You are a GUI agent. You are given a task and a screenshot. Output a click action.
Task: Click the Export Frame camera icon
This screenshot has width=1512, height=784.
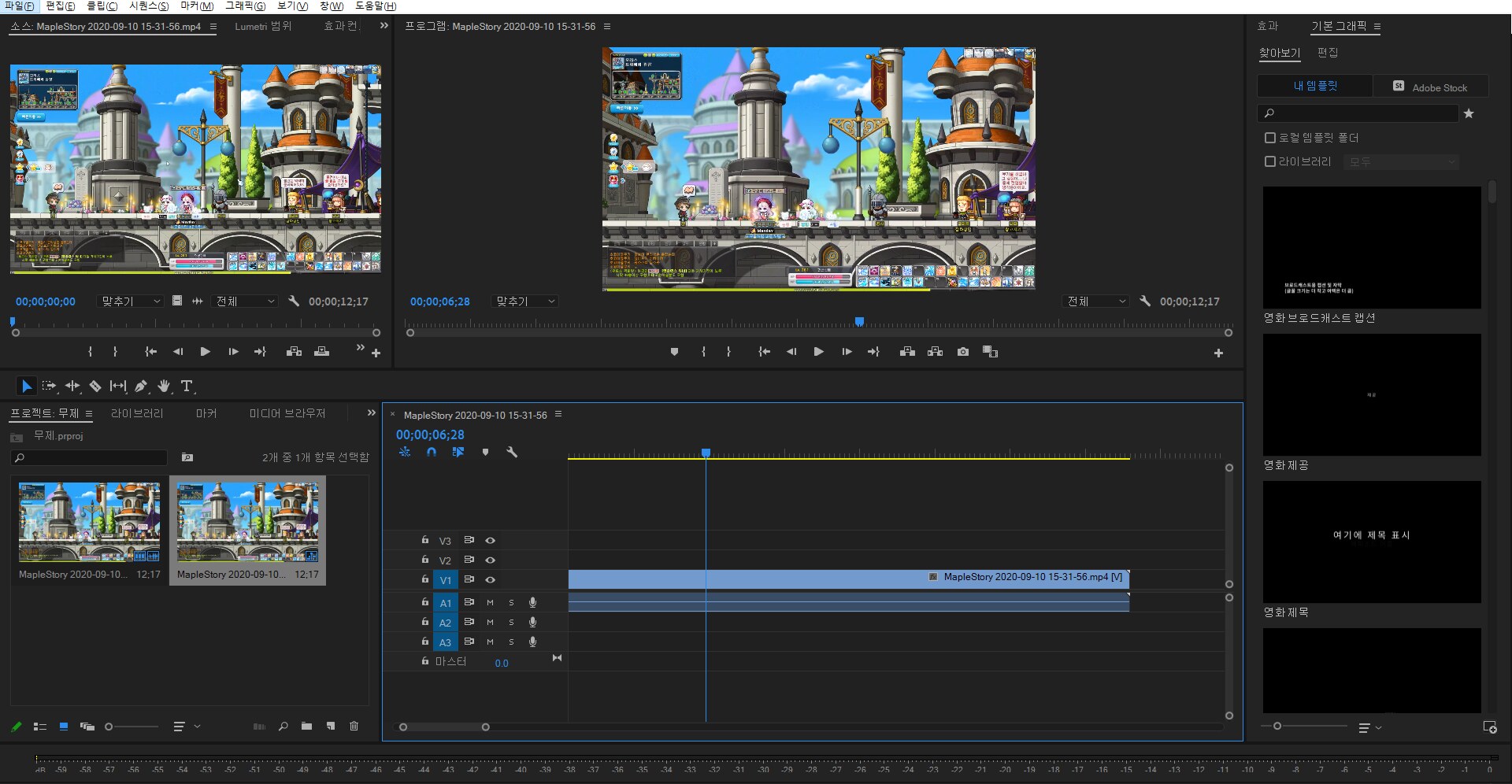coord(962,352)
